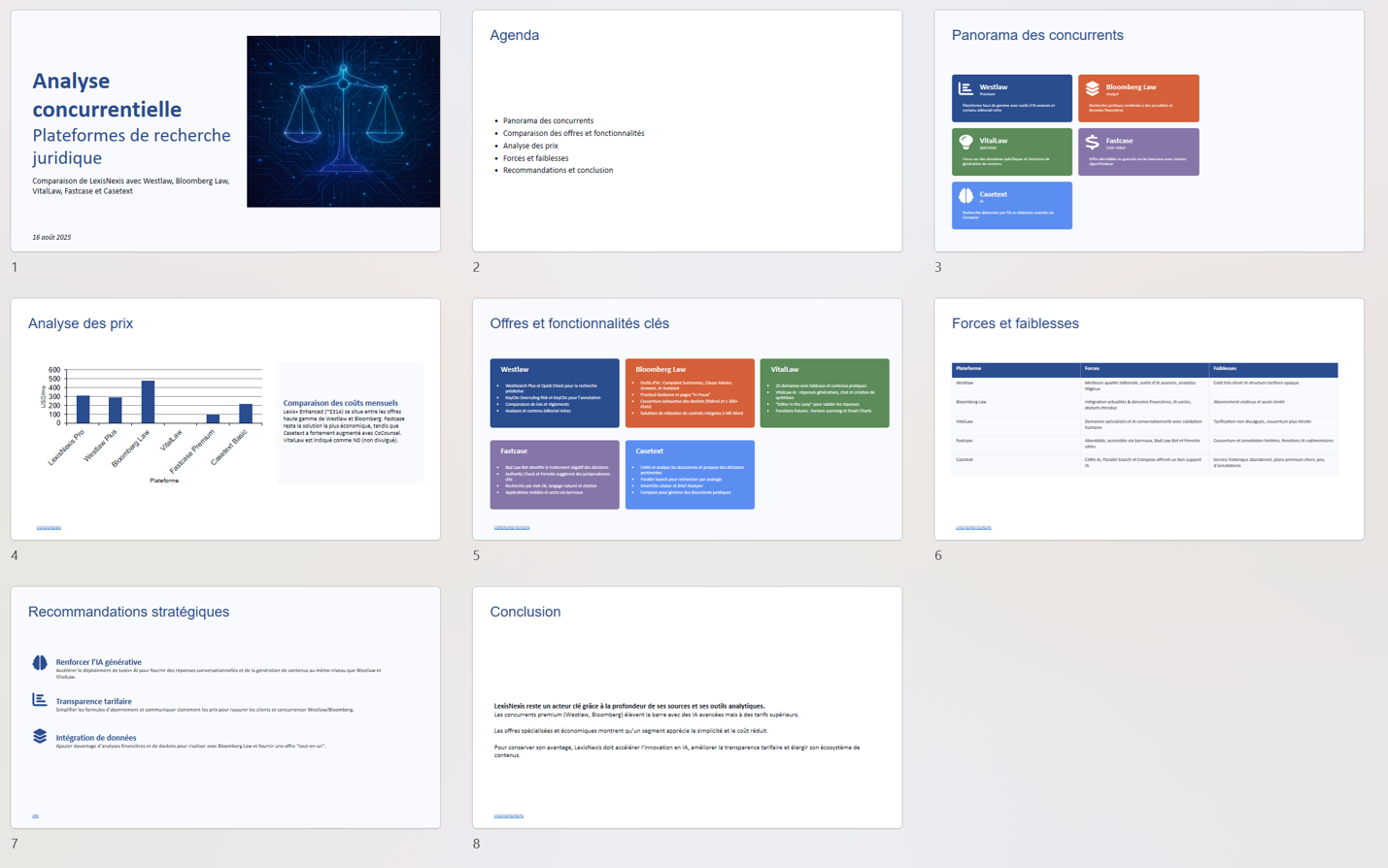1388x868 pixels.
Task: Click the Westlaw row in the slide 6 table
Action: [1144, 385]
